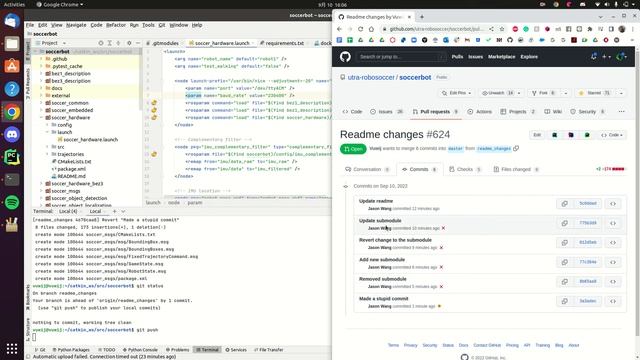Viewport: 640px width, 360px height.
Task: Open Python Console tool window tab
Action: [x=140, y=350]
